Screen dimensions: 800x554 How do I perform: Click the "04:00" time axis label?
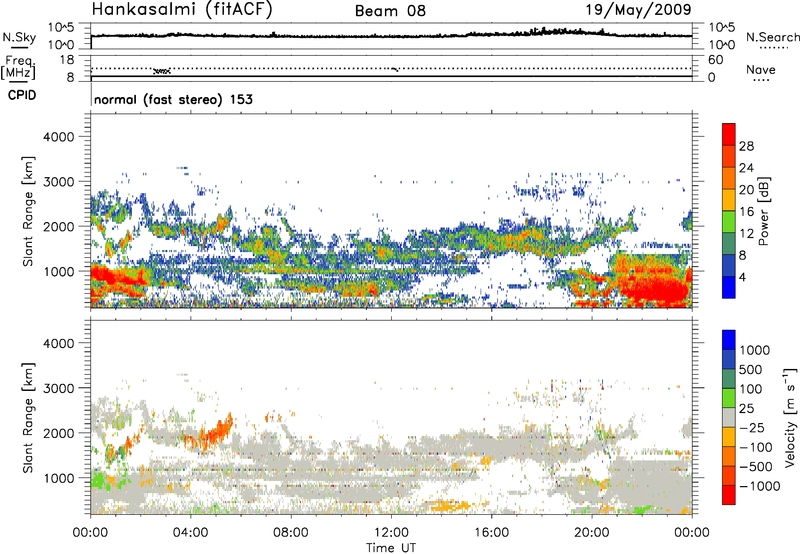[x=190, y=533]
